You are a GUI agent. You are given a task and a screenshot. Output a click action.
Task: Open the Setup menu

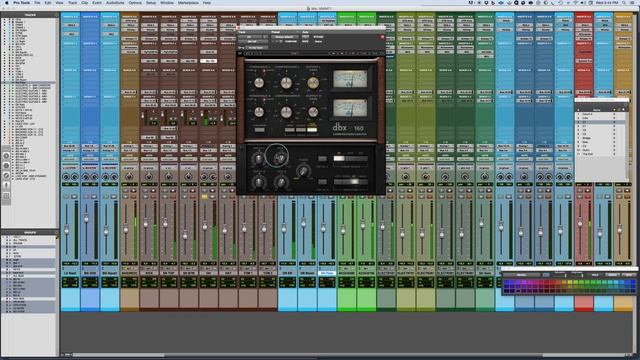pyautogui.click(x=151, y=3)
